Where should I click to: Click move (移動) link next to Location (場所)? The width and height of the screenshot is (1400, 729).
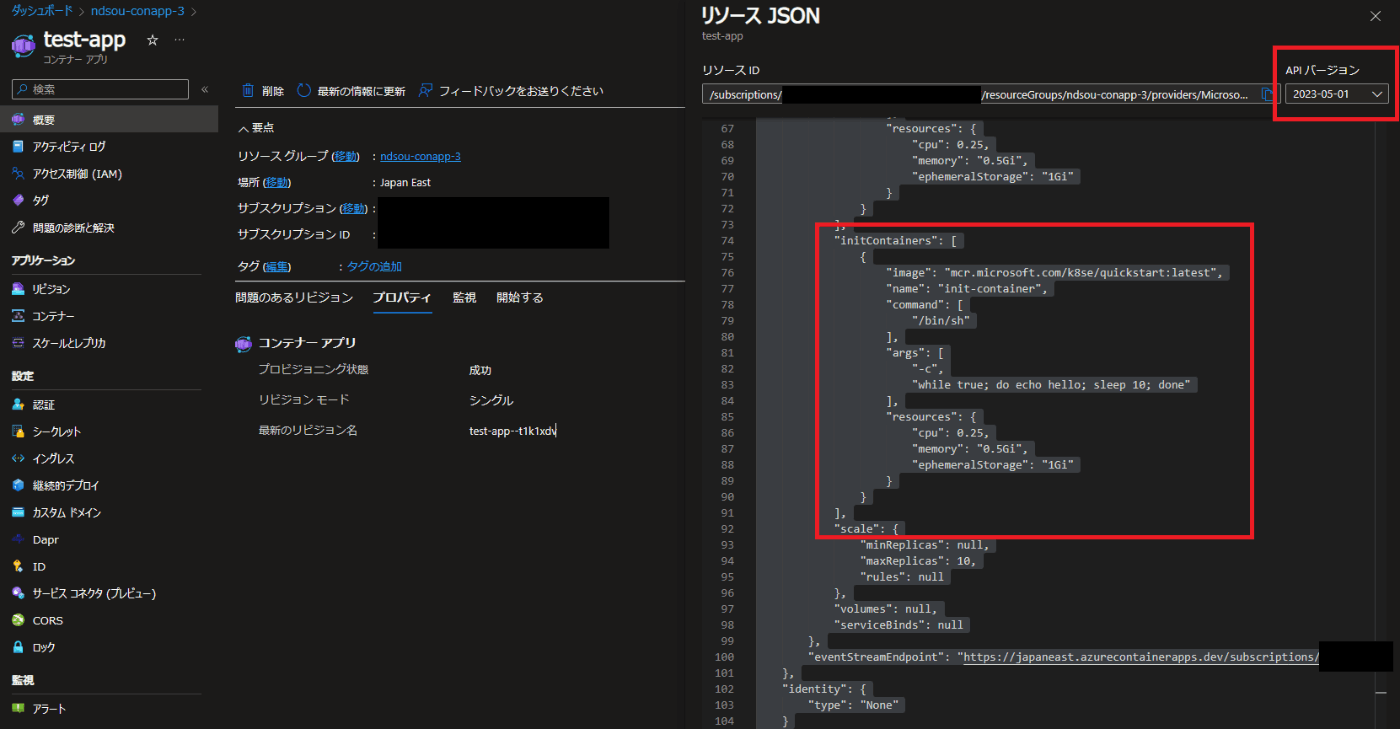[x=277, y=183]
